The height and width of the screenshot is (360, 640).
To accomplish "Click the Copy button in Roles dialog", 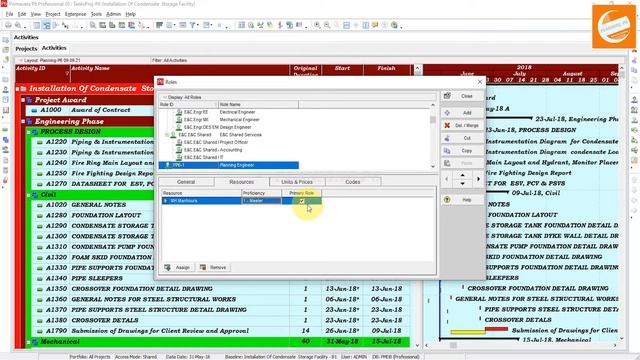I will coord(462,151).
